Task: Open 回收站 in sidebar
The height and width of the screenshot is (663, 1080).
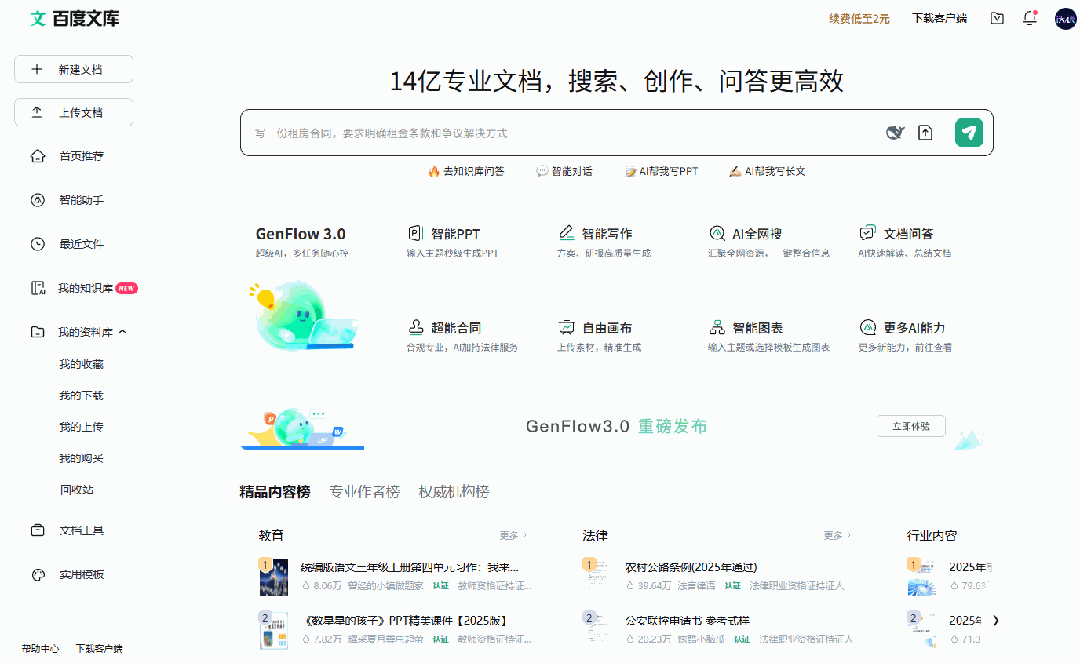Action: coord(76,490)
